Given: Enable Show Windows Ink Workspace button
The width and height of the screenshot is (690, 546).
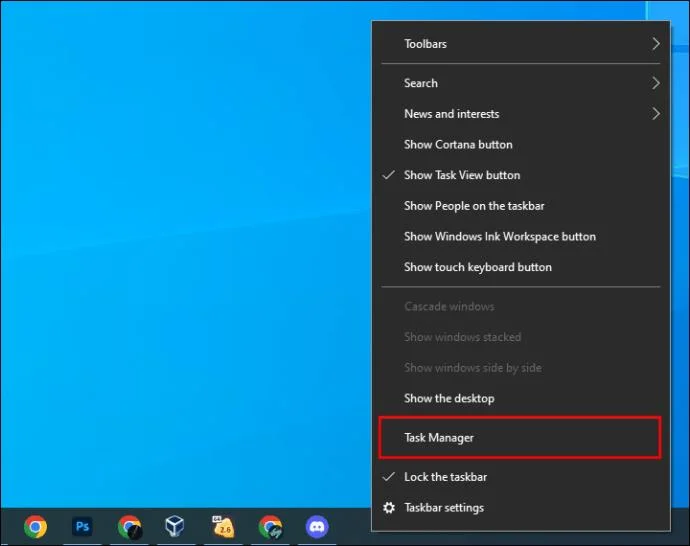Looking at the screenshot, I should pos(521,237).
